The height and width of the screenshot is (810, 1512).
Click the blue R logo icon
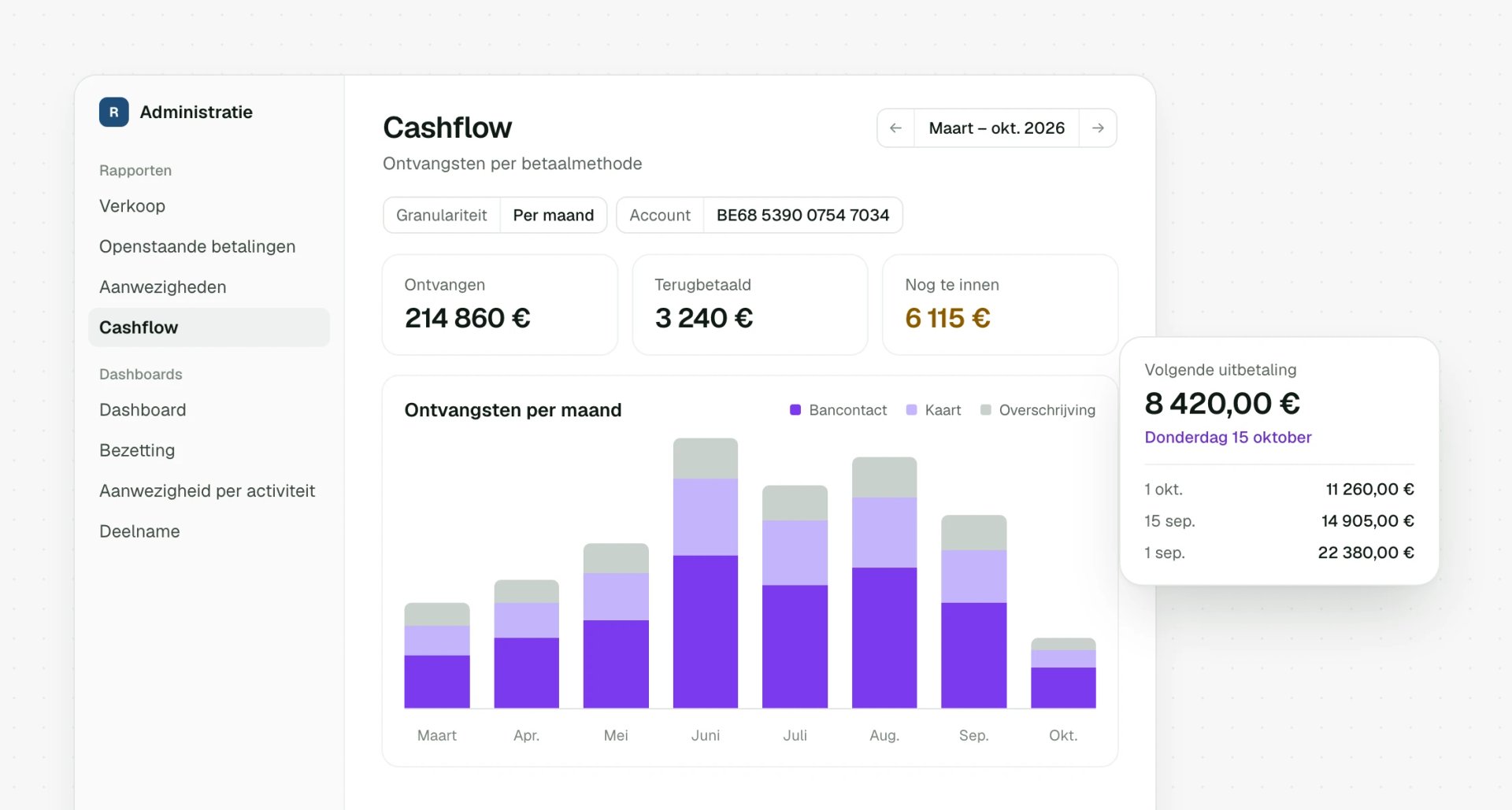coord(113,112)
